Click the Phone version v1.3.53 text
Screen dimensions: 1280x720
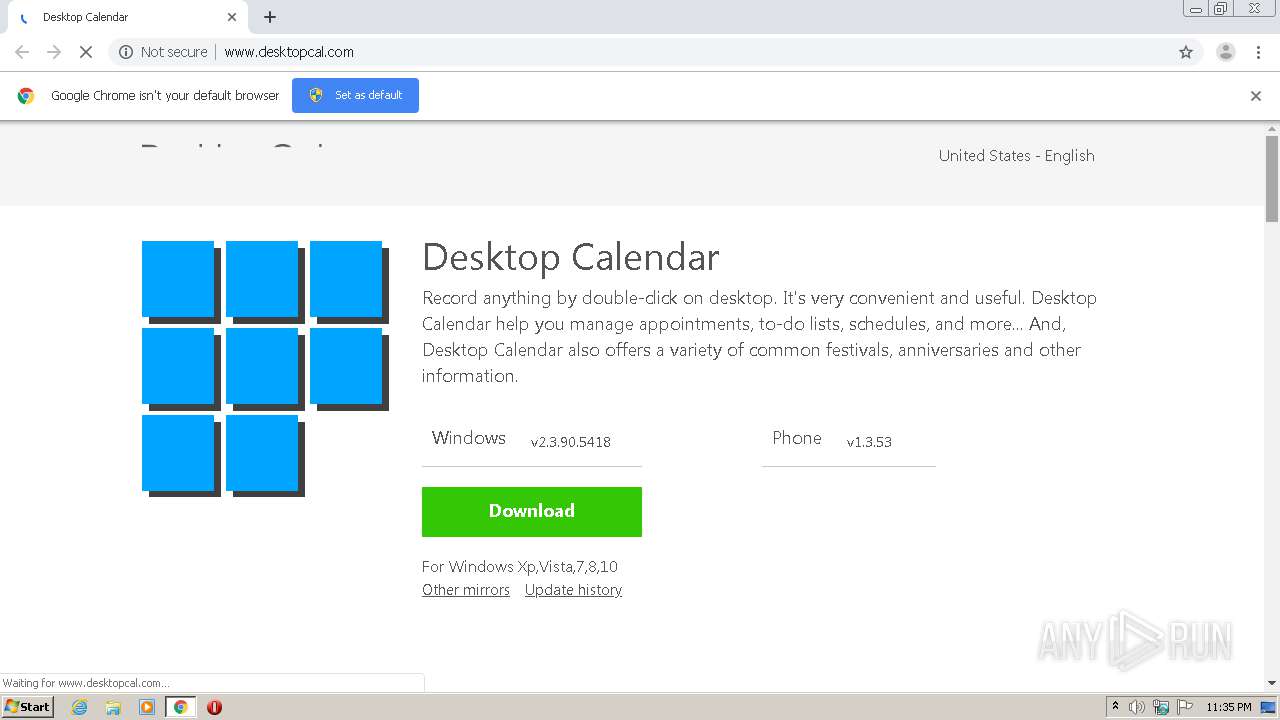point(869,442)
